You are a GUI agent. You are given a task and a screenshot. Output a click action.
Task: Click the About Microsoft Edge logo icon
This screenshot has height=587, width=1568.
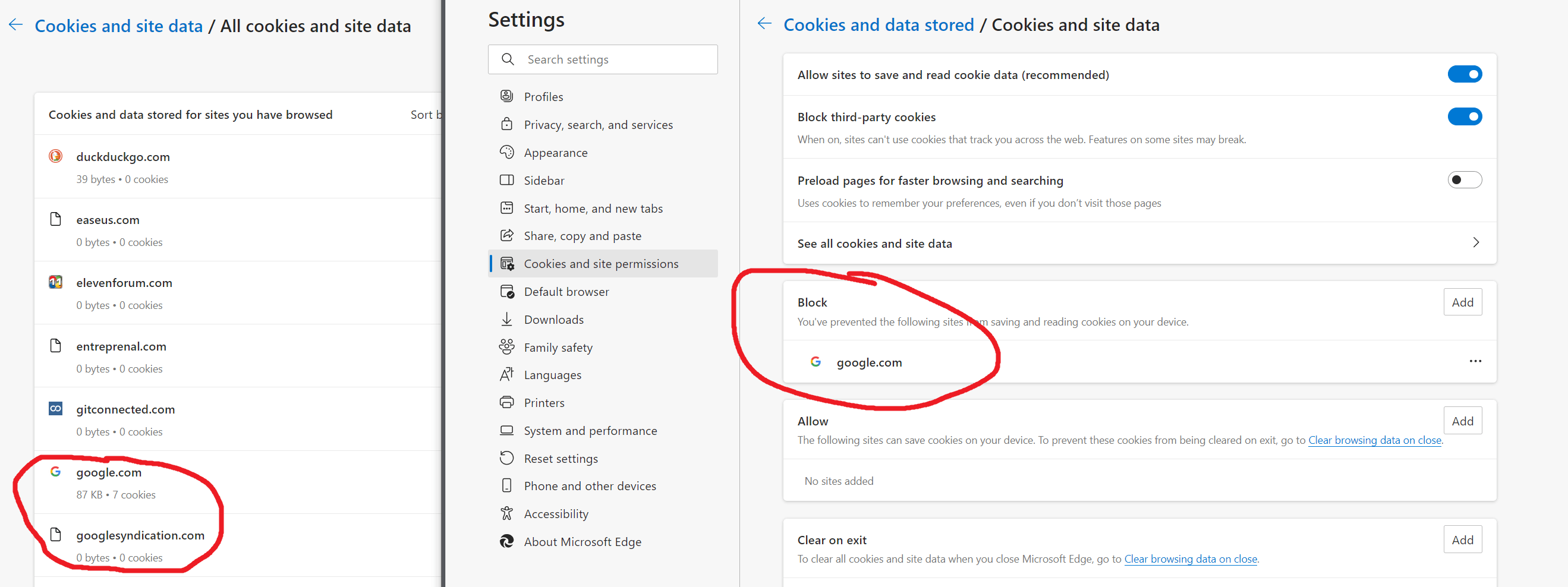pos(506,541)
